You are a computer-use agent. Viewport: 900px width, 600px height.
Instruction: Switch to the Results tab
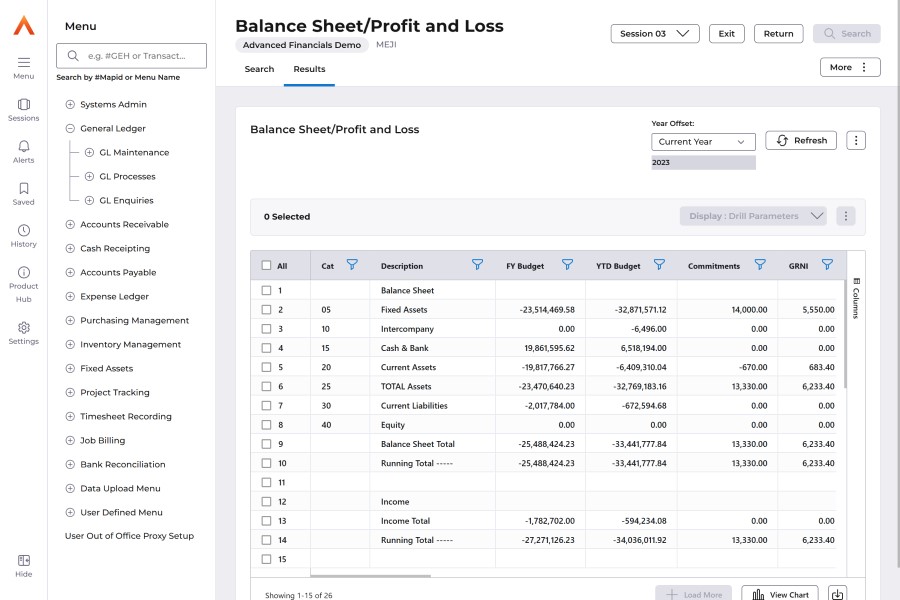pyautogui.click(x=309, y=69)
